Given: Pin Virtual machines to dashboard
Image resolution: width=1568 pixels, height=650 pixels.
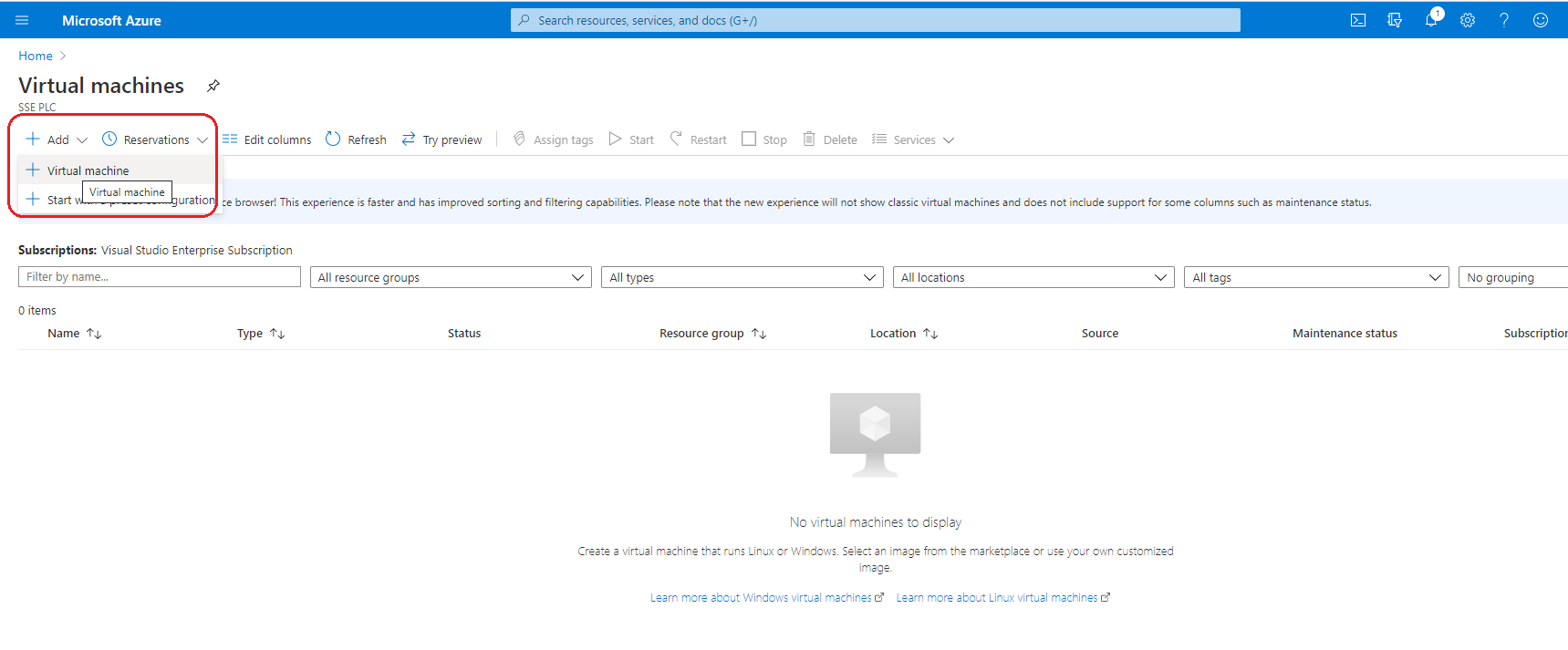Looking at the screenshot, I should point(213,86).
